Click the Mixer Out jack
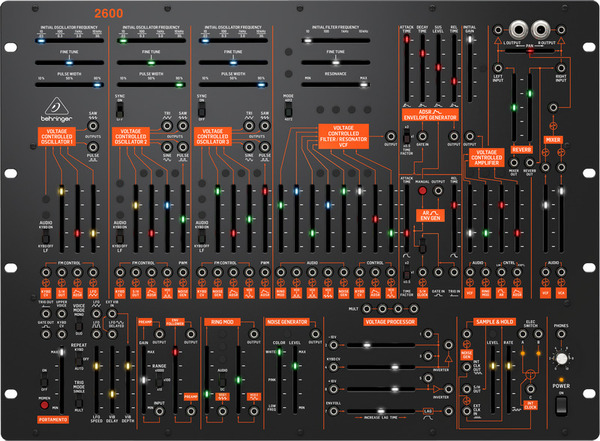 (514, 163)
